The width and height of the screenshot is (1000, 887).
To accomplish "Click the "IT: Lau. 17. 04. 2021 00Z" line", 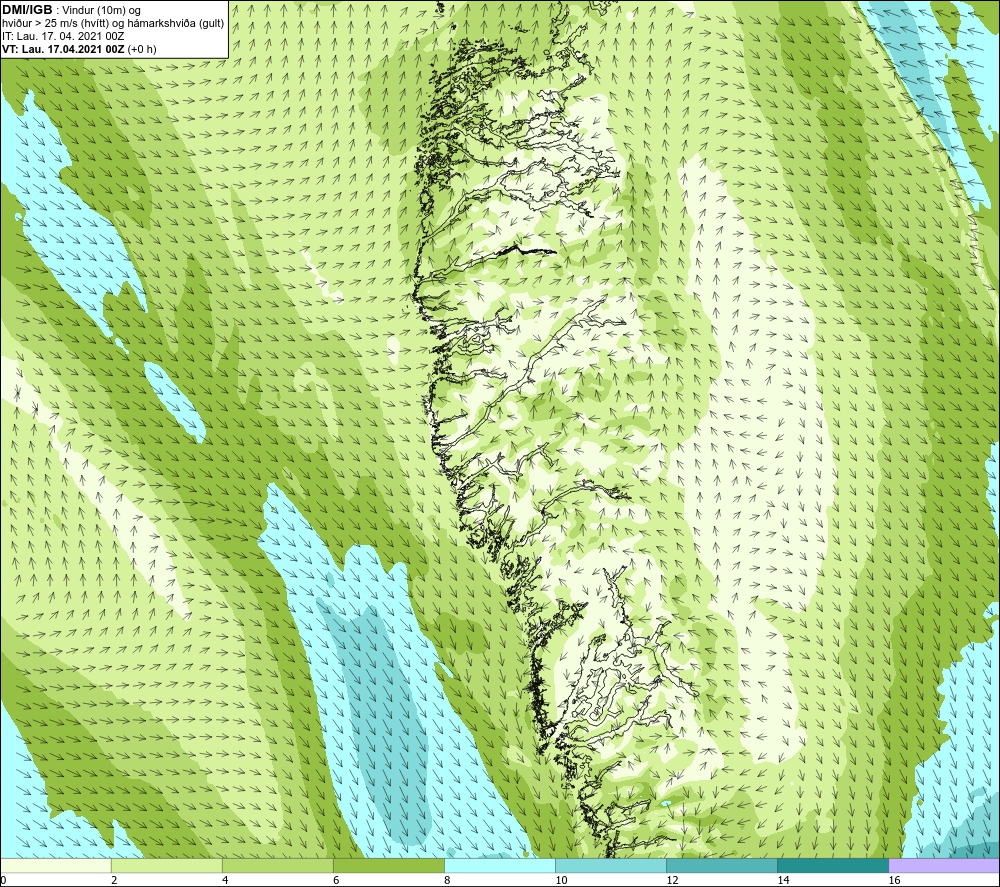I will pyautogui.click(x=63, y=36).
